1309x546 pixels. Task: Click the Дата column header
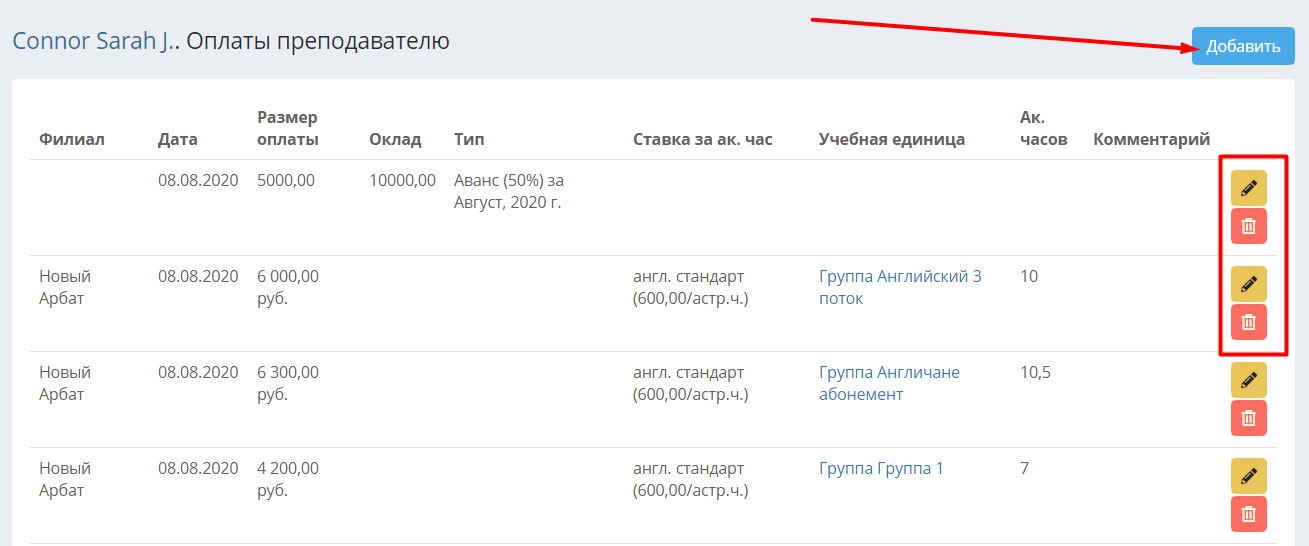178,139
